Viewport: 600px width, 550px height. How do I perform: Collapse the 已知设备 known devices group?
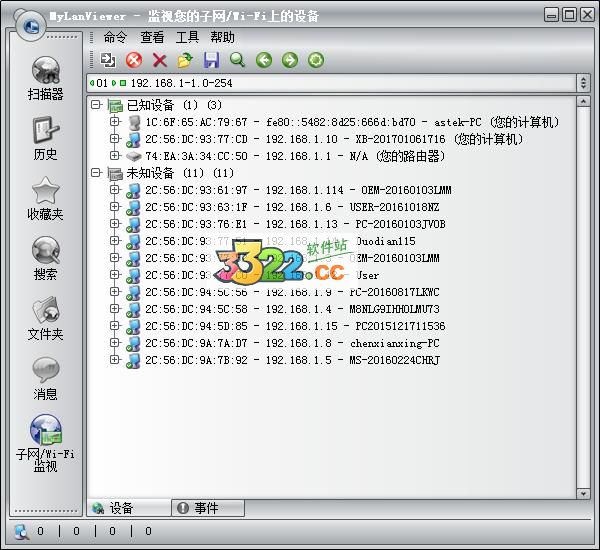pos(96,105)
